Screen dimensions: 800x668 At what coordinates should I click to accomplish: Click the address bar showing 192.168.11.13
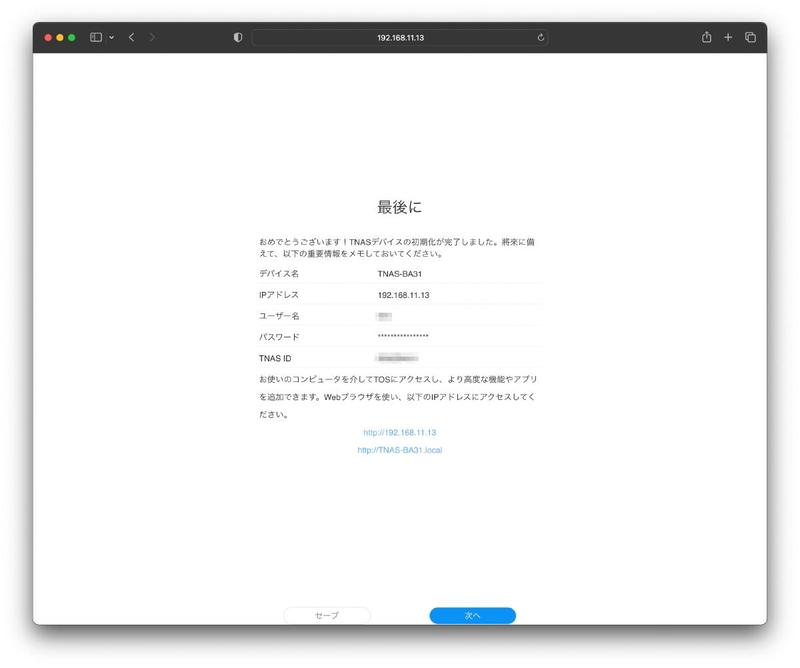tap(400, 37)
